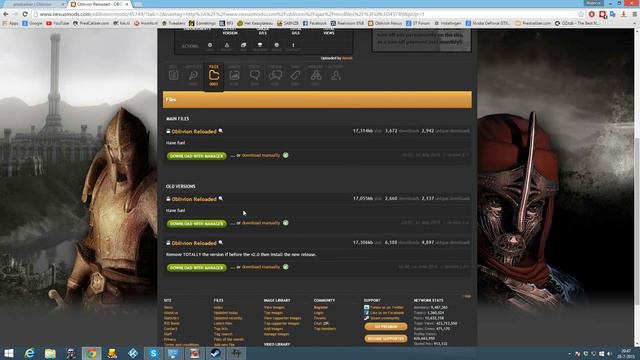Open Files of the month link
Viewport: 640px width, 360px height.
click(x=229, y=339)
